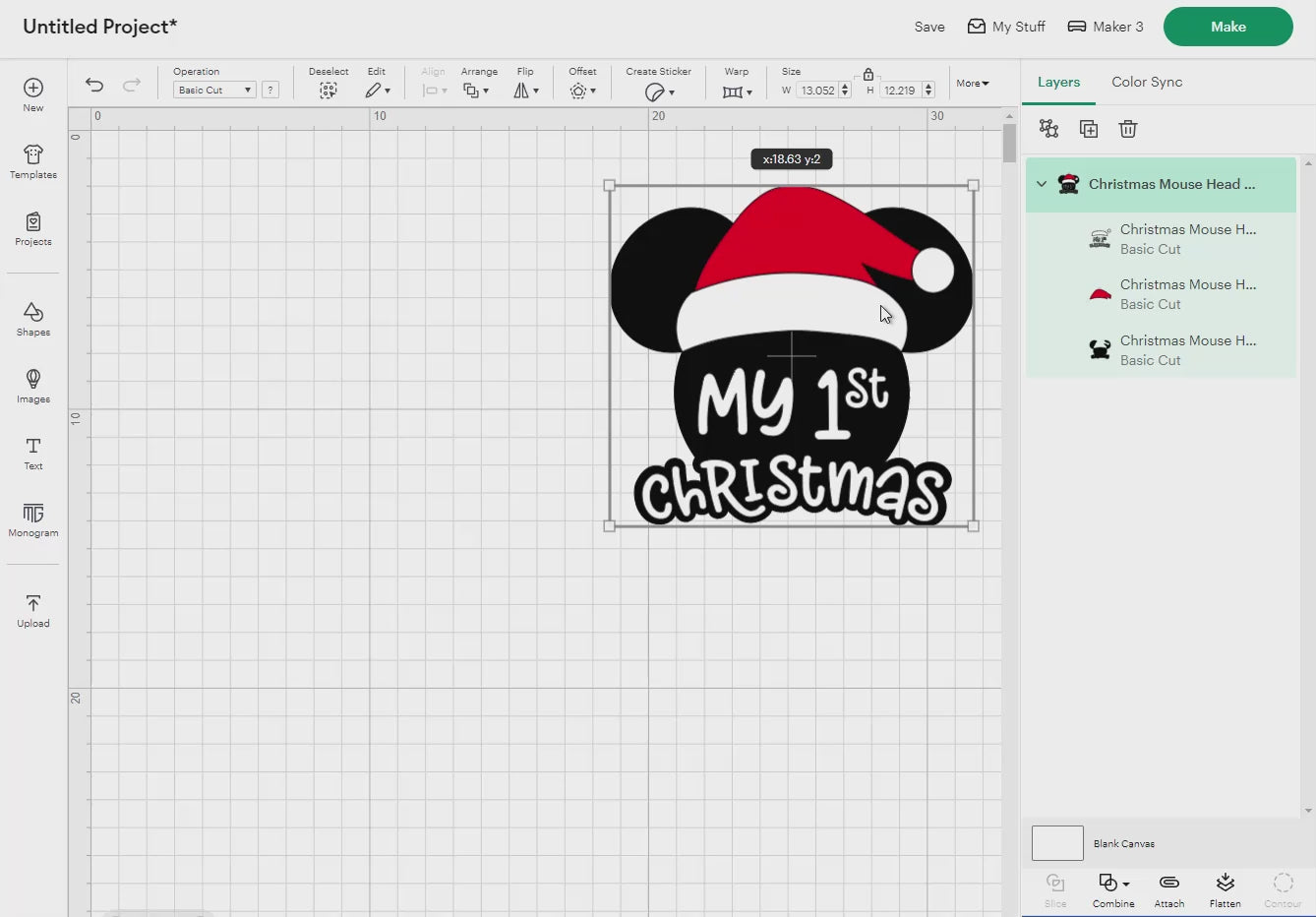Open the Monogram tool
This screenshot has width=1316, height=917.
tap(33, 520)
